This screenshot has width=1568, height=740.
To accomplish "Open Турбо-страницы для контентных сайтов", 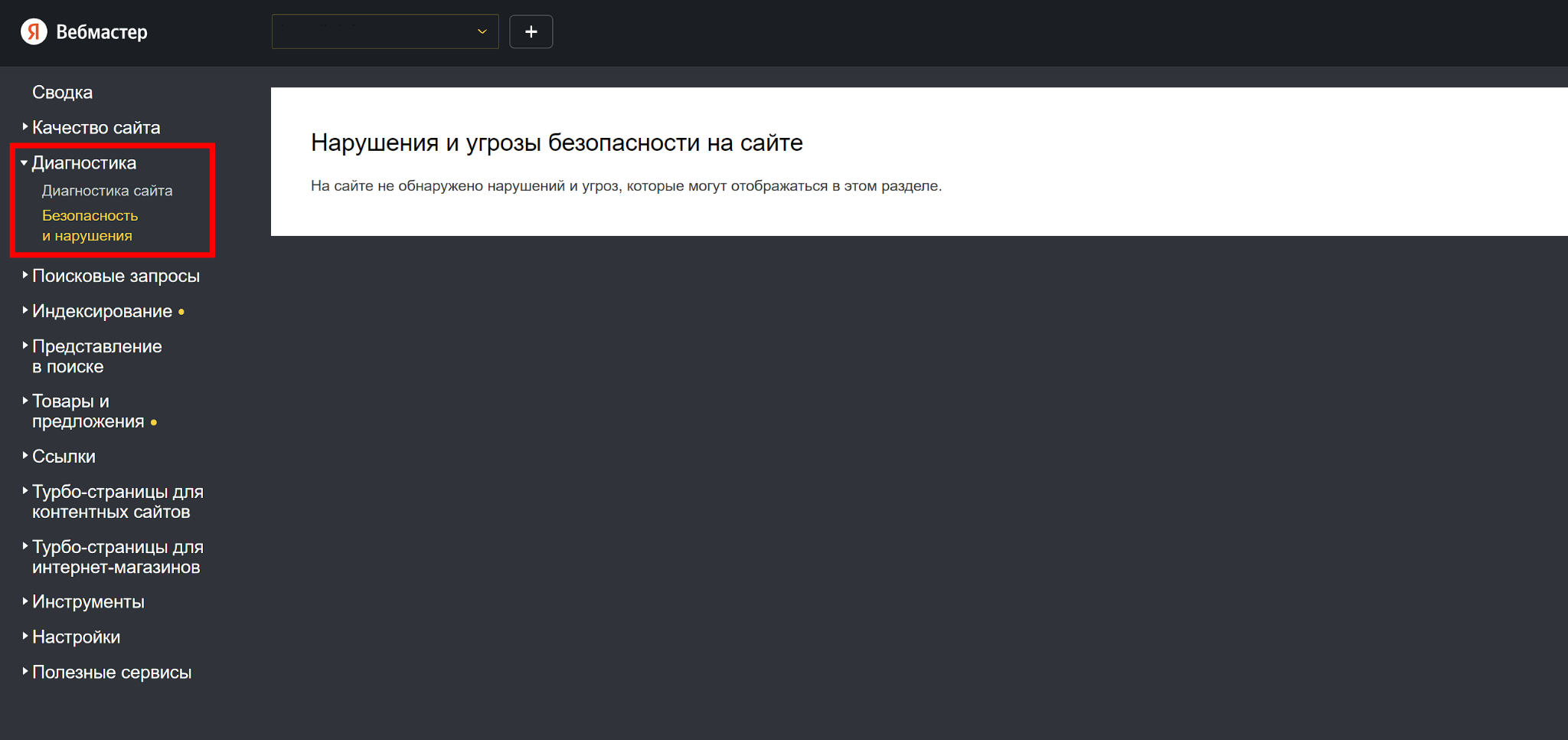I will (x=118, y=502).
